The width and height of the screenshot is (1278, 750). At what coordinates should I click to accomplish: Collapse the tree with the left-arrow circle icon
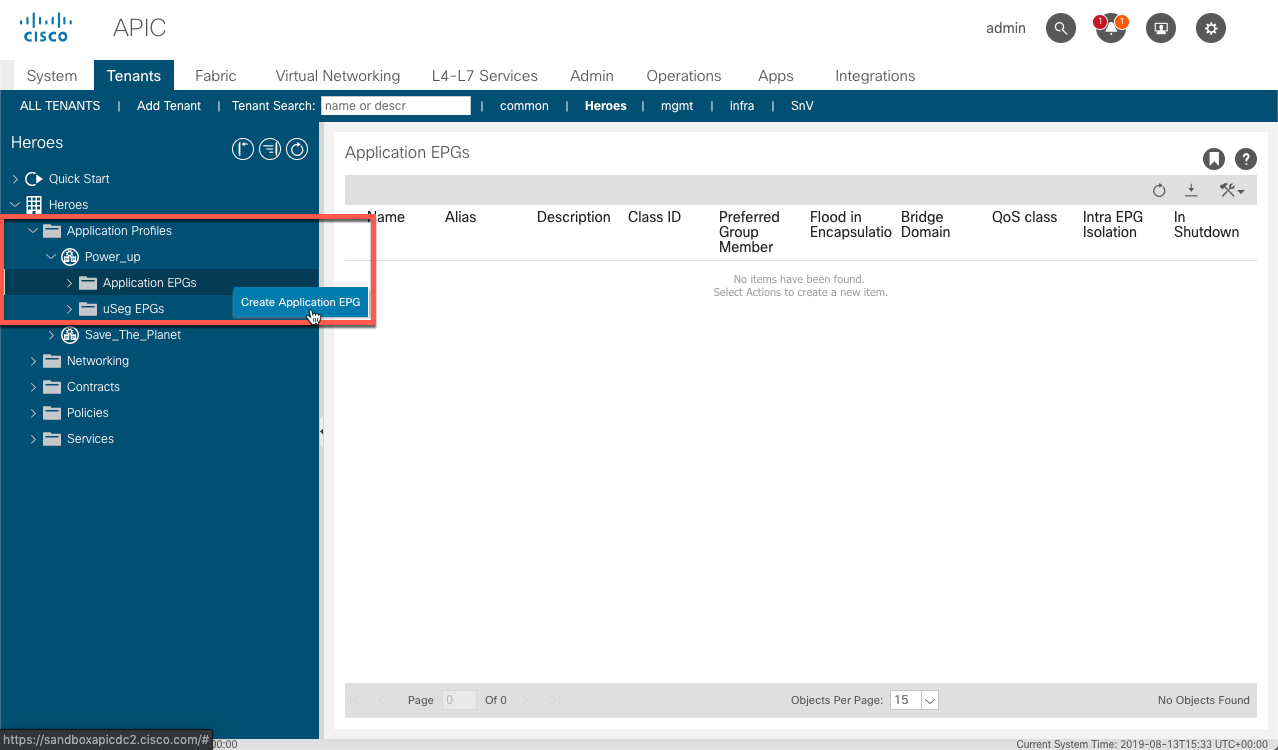[242, 148]
